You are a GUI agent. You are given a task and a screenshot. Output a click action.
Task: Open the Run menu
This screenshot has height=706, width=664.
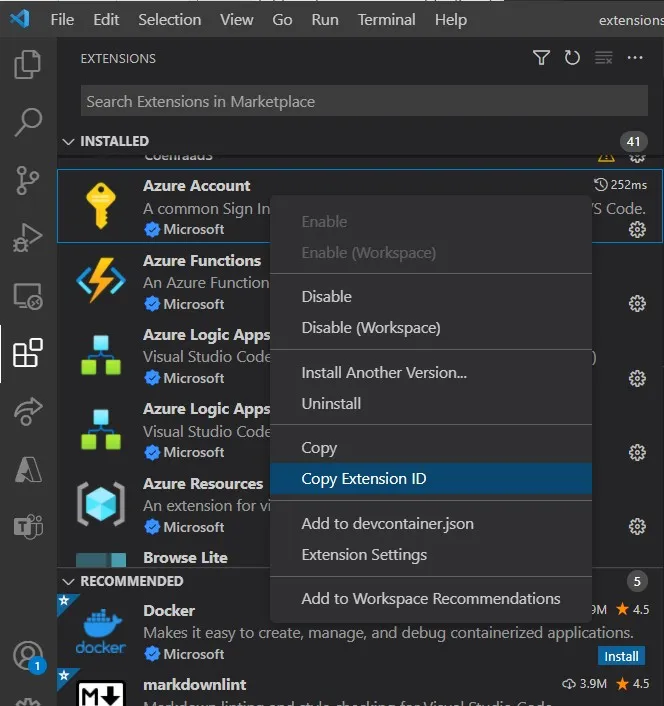click(325, 20)
